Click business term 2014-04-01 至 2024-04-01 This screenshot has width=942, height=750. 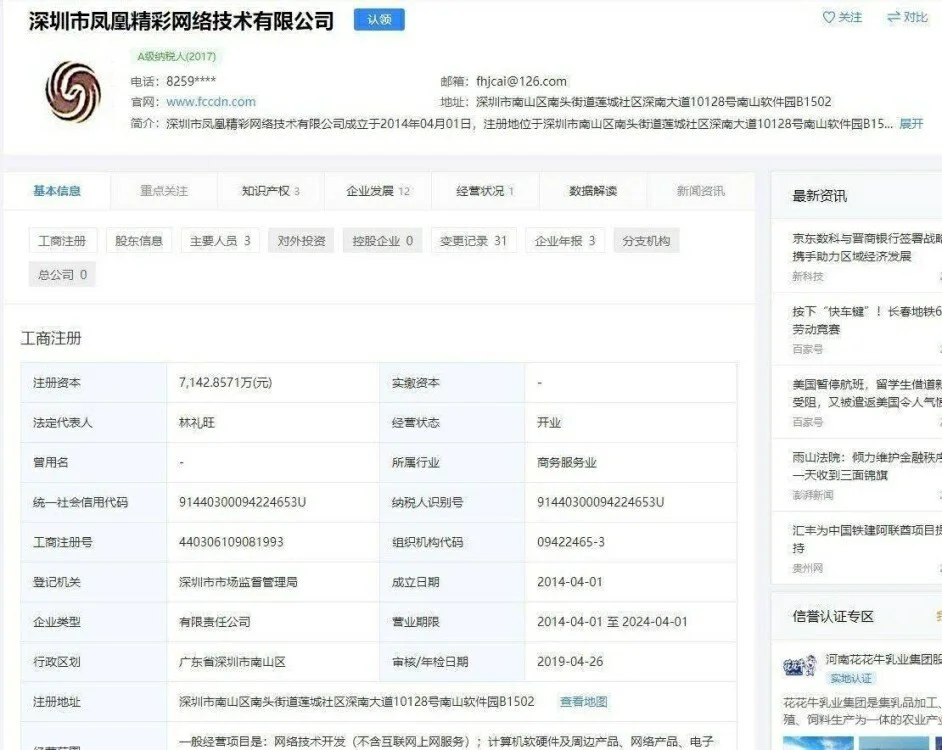coord(612,621)
